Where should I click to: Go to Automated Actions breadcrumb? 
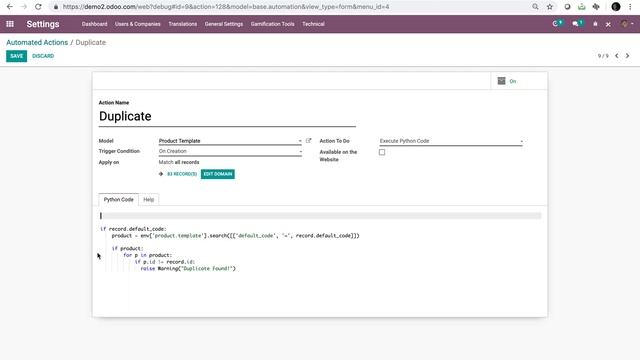pyautogui.click(x=37, y=42)
